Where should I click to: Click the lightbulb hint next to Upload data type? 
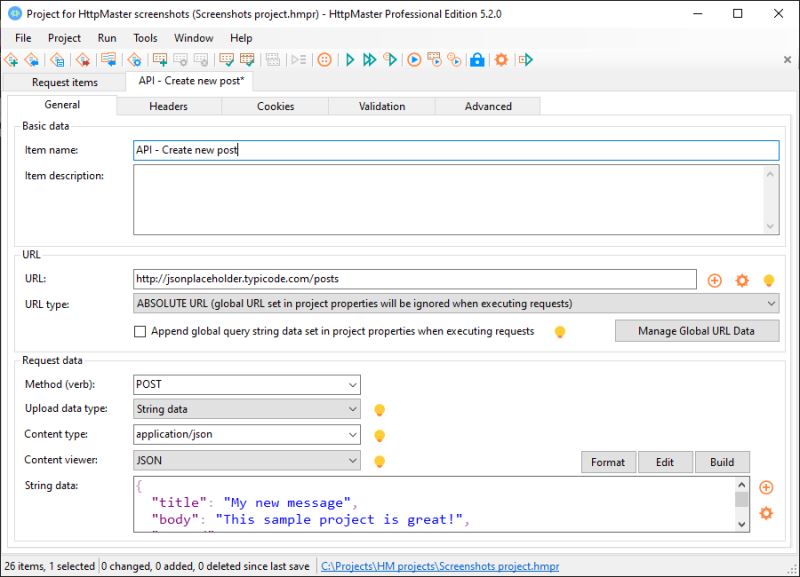coord(379,410)
